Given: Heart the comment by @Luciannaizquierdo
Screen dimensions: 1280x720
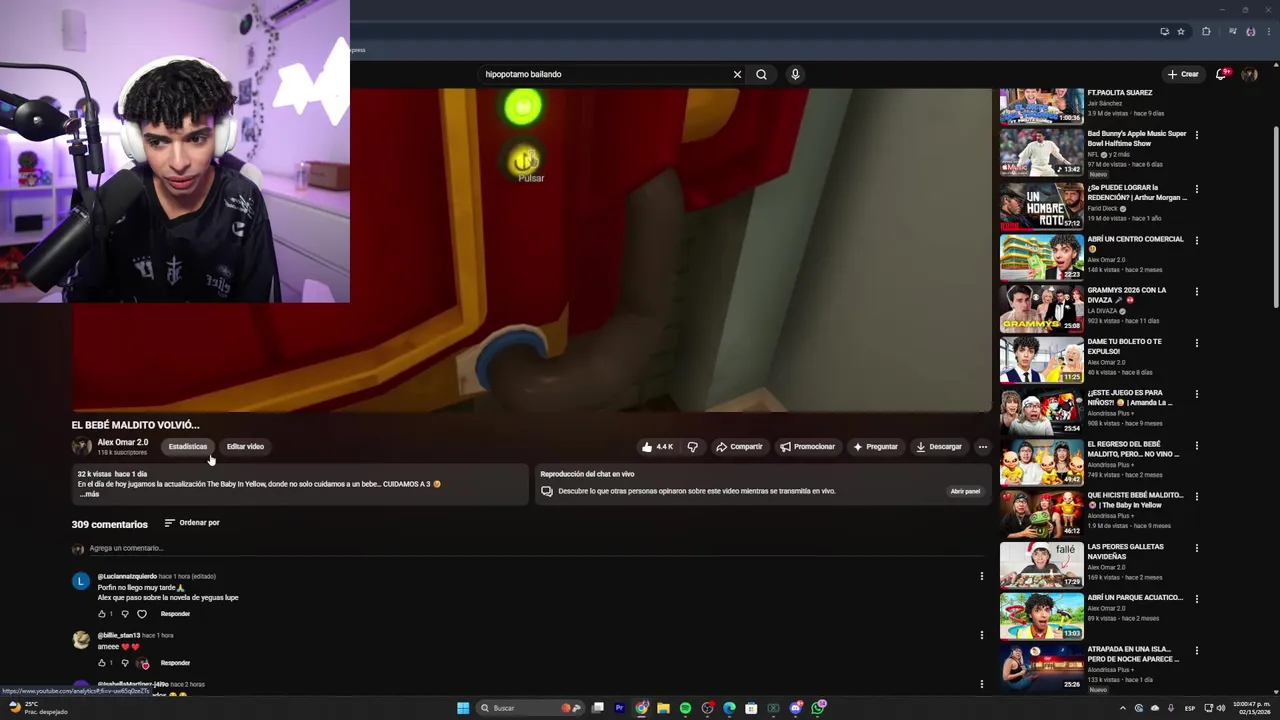Looking at the screenshot, I should point(142,614).
